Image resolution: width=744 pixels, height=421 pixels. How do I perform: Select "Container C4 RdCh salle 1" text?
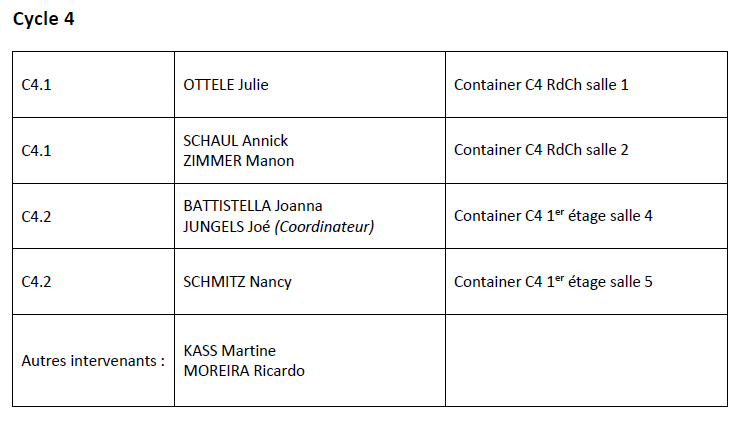tap(541, 85)
